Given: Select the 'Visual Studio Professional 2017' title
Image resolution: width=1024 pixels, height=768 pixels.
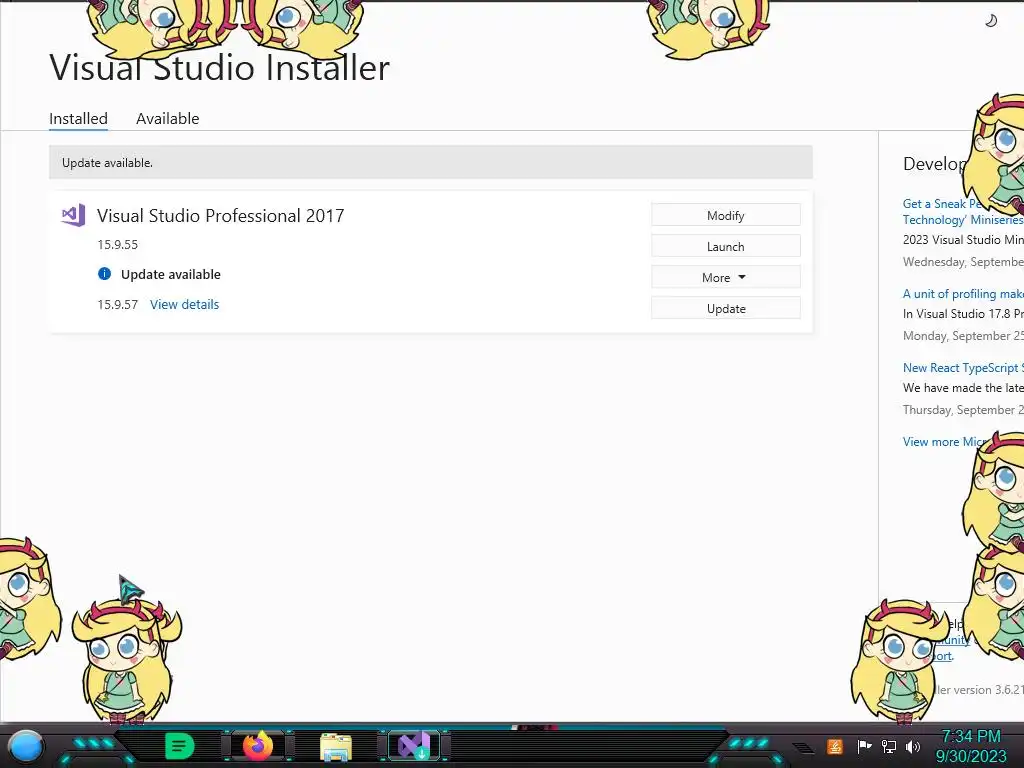Looking at the screenshot, I should 221,216.
